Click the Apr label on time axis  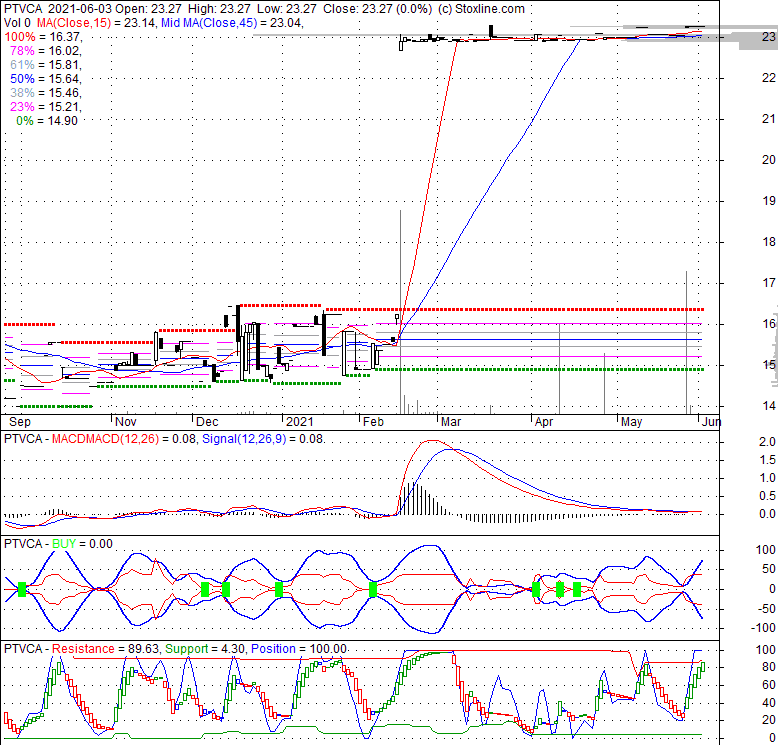pyautogui.click(x=544, y=422)
